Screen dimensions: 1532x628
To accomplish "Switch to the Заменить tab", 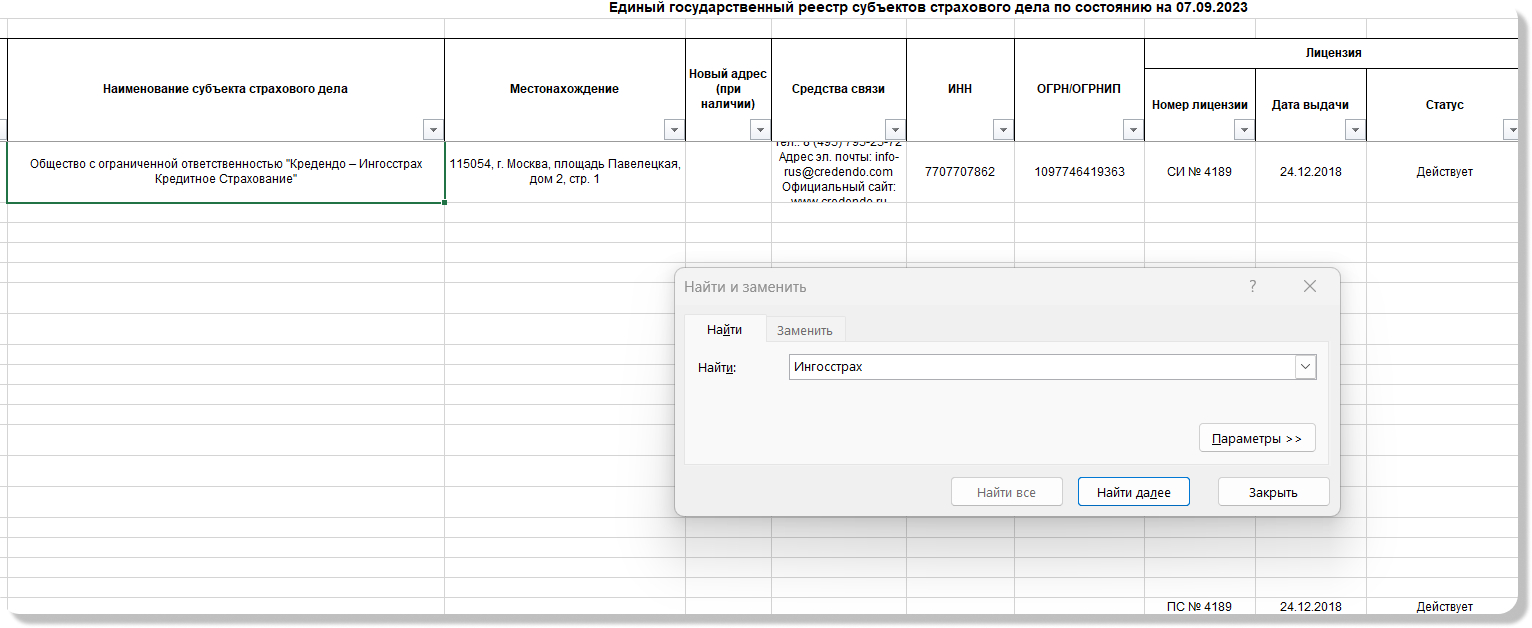I will (805, 330).
